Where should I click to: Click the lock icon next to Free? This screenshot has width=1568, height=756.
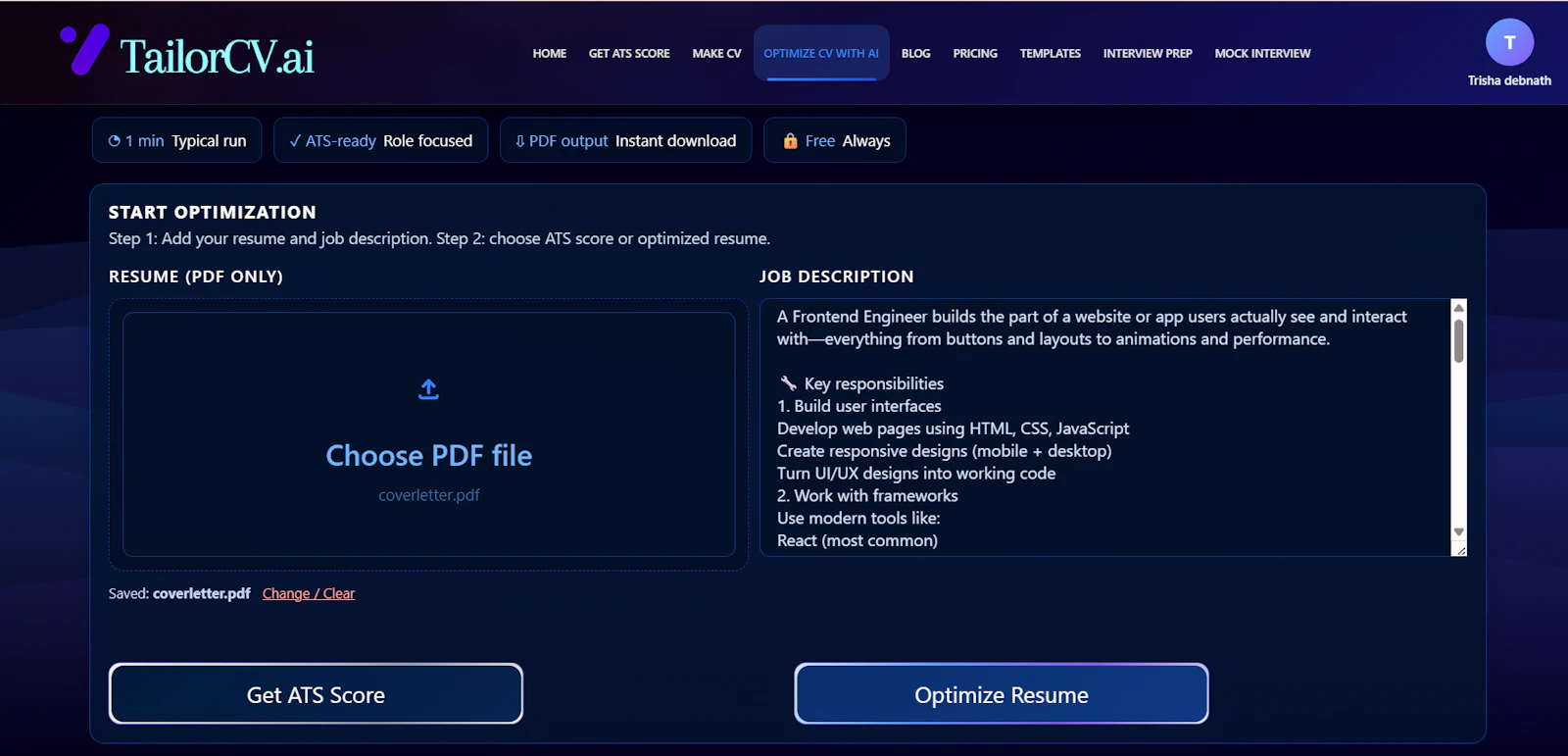point(790,141)
